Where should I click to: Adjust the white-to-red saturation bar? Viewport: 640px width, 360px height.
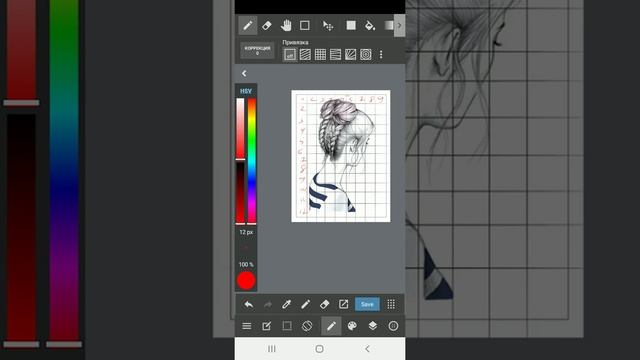click(x=240, y=129)
